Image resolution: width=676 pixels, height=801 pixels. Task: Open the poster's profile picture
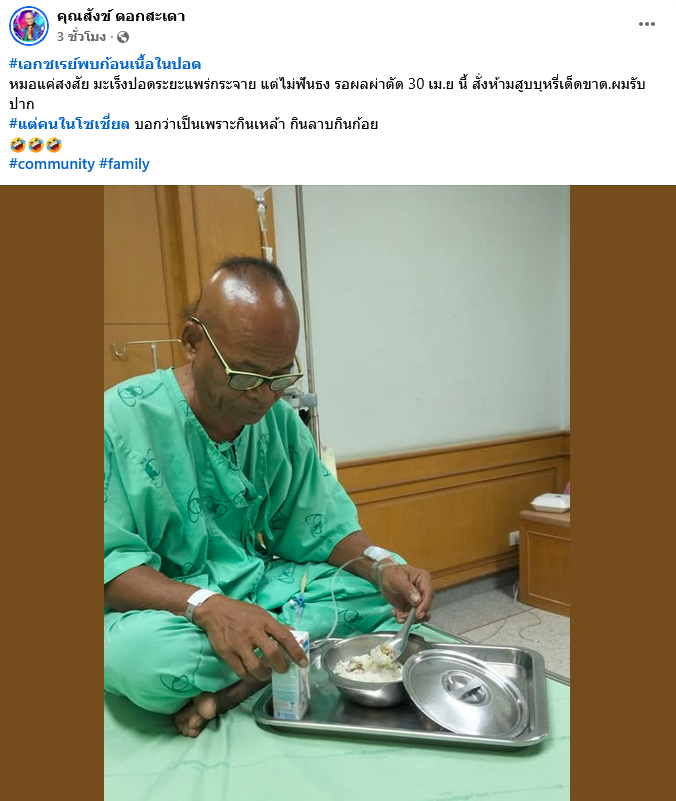[x=29, y=26]
